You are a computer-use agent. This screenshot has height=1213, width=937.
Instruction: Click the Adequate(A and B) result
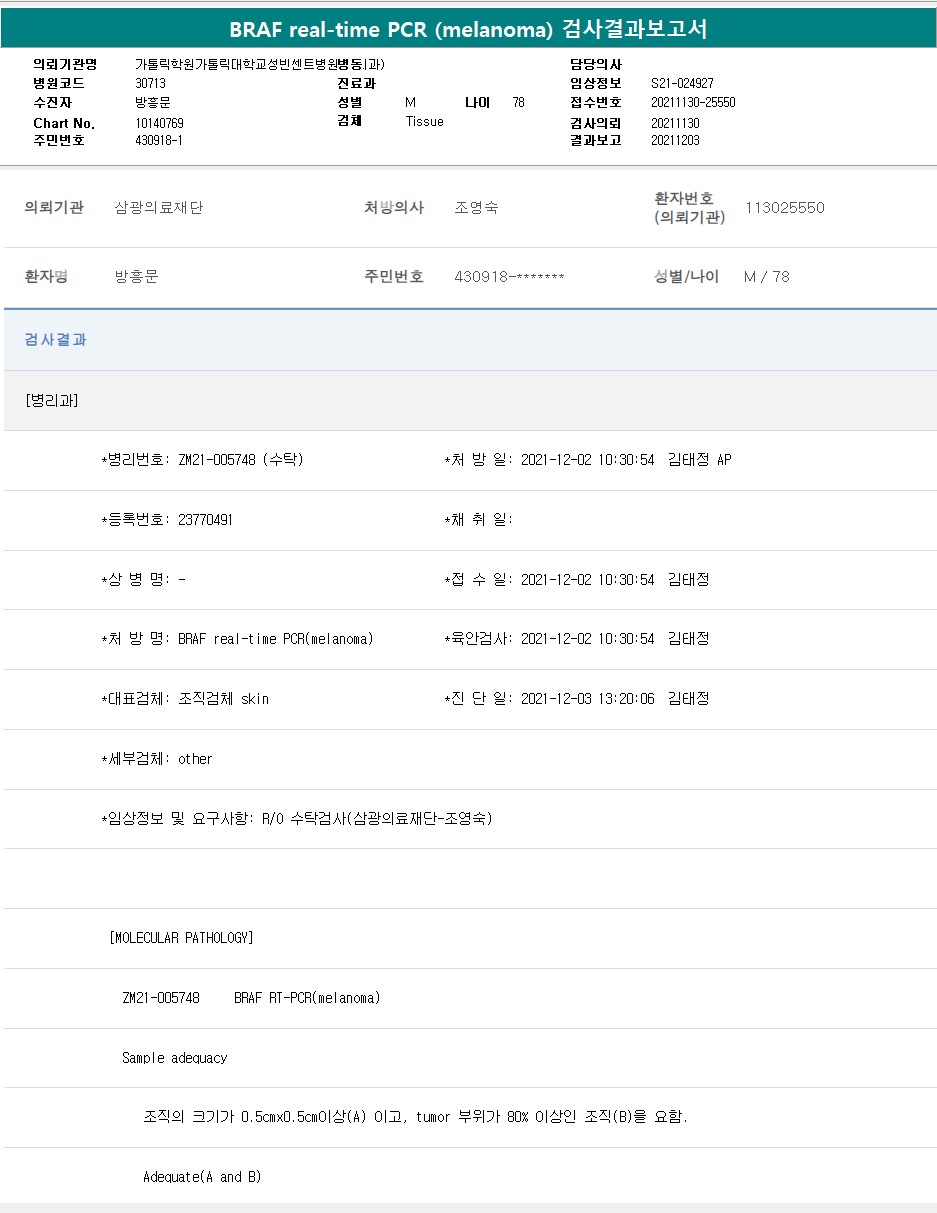[203, 1177]
